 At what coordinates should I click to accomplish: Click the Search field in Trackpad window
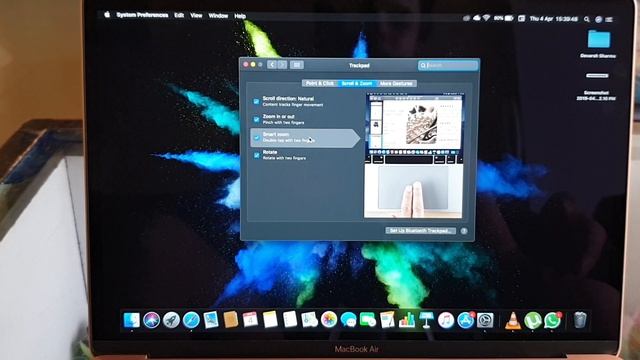coord(448,65)
